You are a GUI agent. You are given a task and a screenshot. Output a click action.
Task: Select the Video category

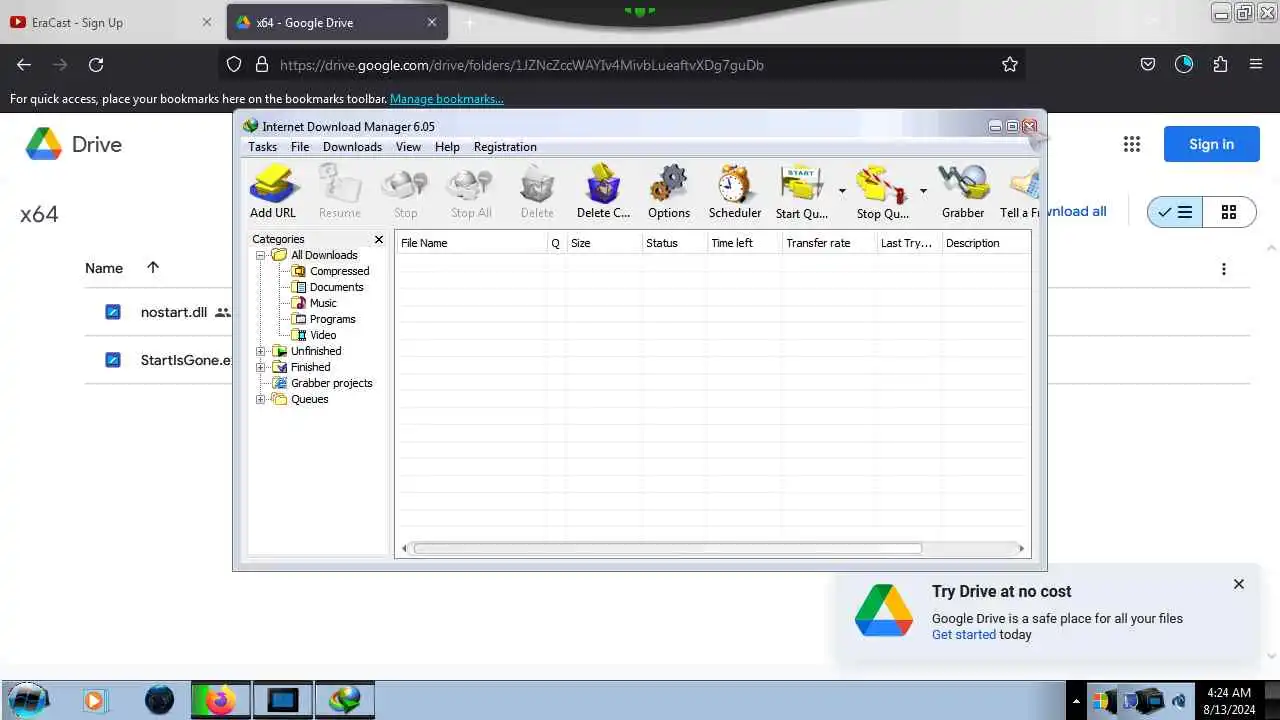323,335
